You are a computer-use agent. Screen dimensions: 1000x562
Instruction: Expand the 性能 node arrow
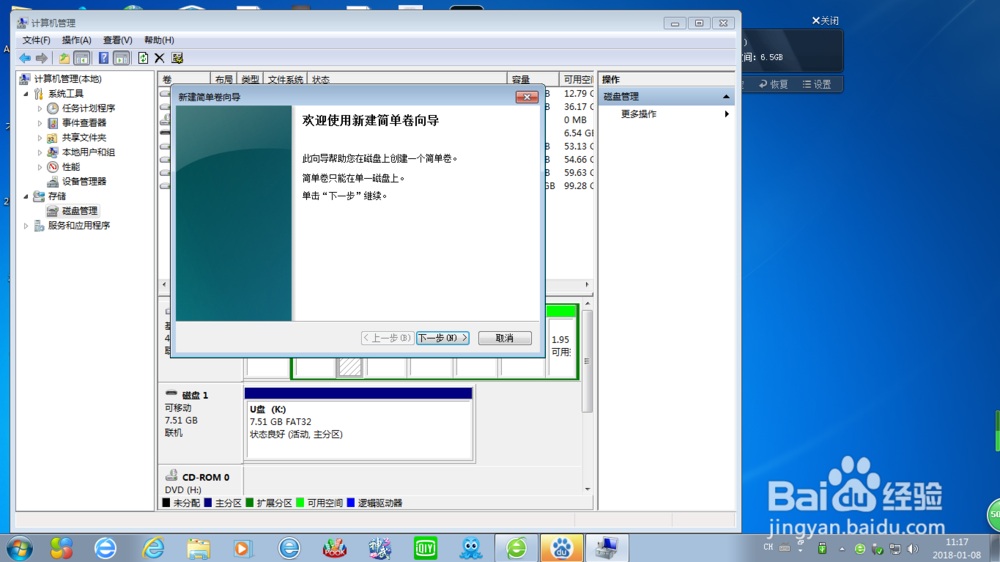point(40,167)
